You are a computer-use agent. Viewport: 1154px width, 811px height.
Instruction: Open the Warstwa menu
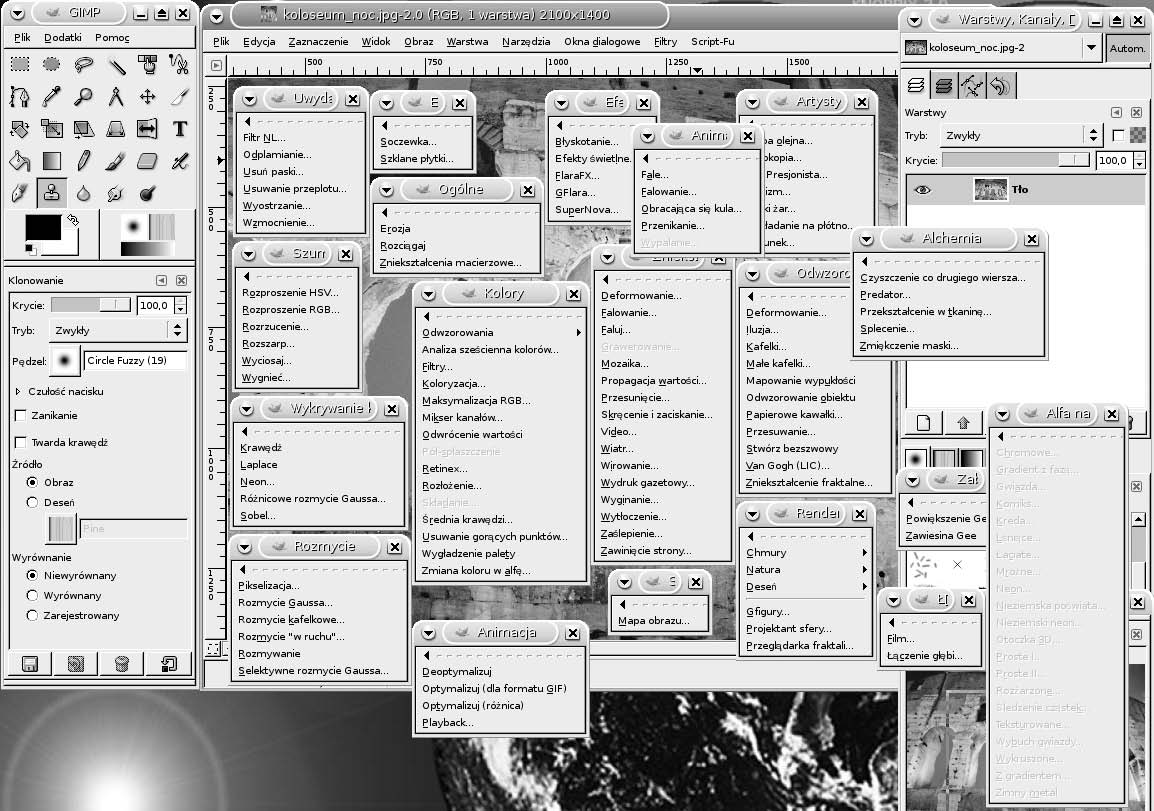tap(467, 42)
